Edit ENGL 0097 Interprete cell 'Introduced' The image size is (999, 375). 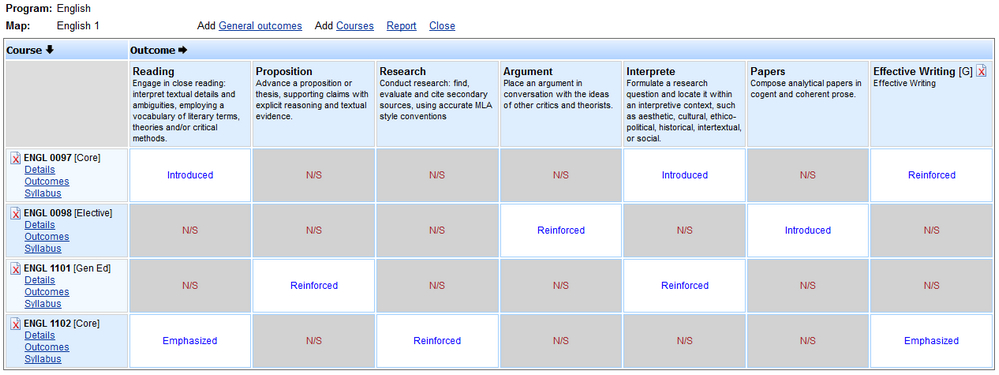[x=685, y=175]
